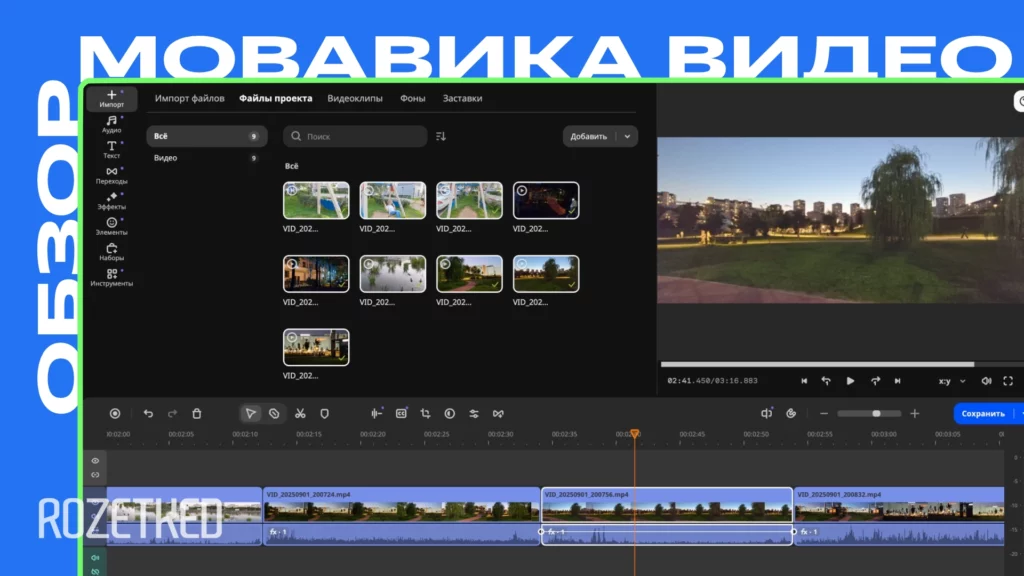The width and height of the screenshot is (1024, 576).
Task: Delete selected clip with trash icon
Action: tap(197, 413)
